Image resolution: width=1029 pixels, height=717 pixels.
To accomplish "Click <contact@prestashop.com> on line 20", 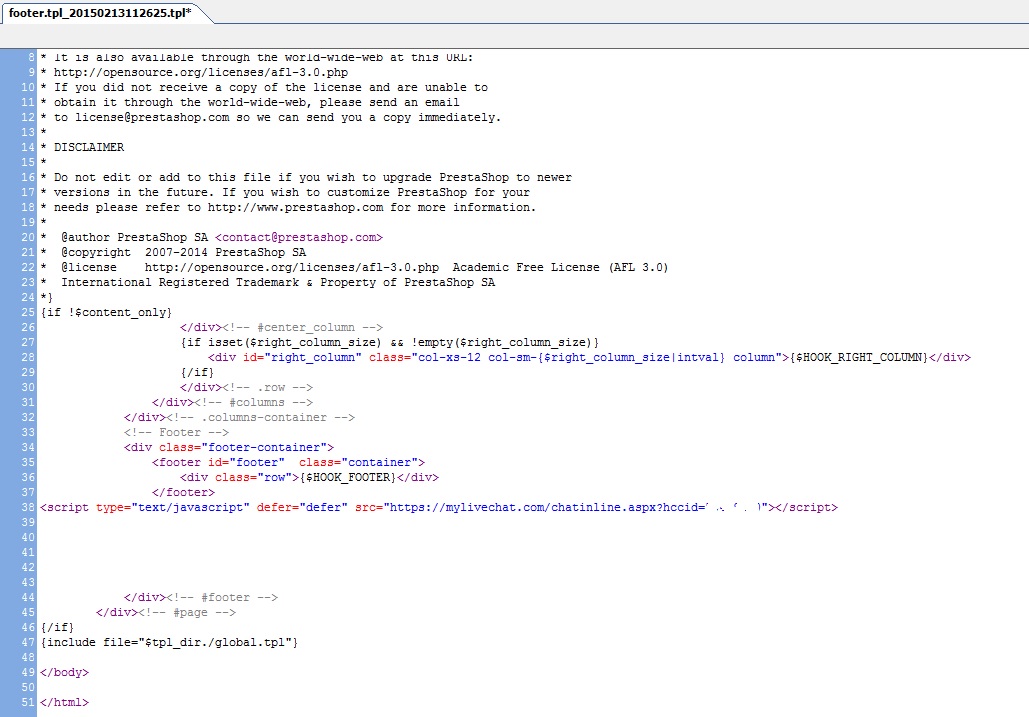I will pos(299,237).
